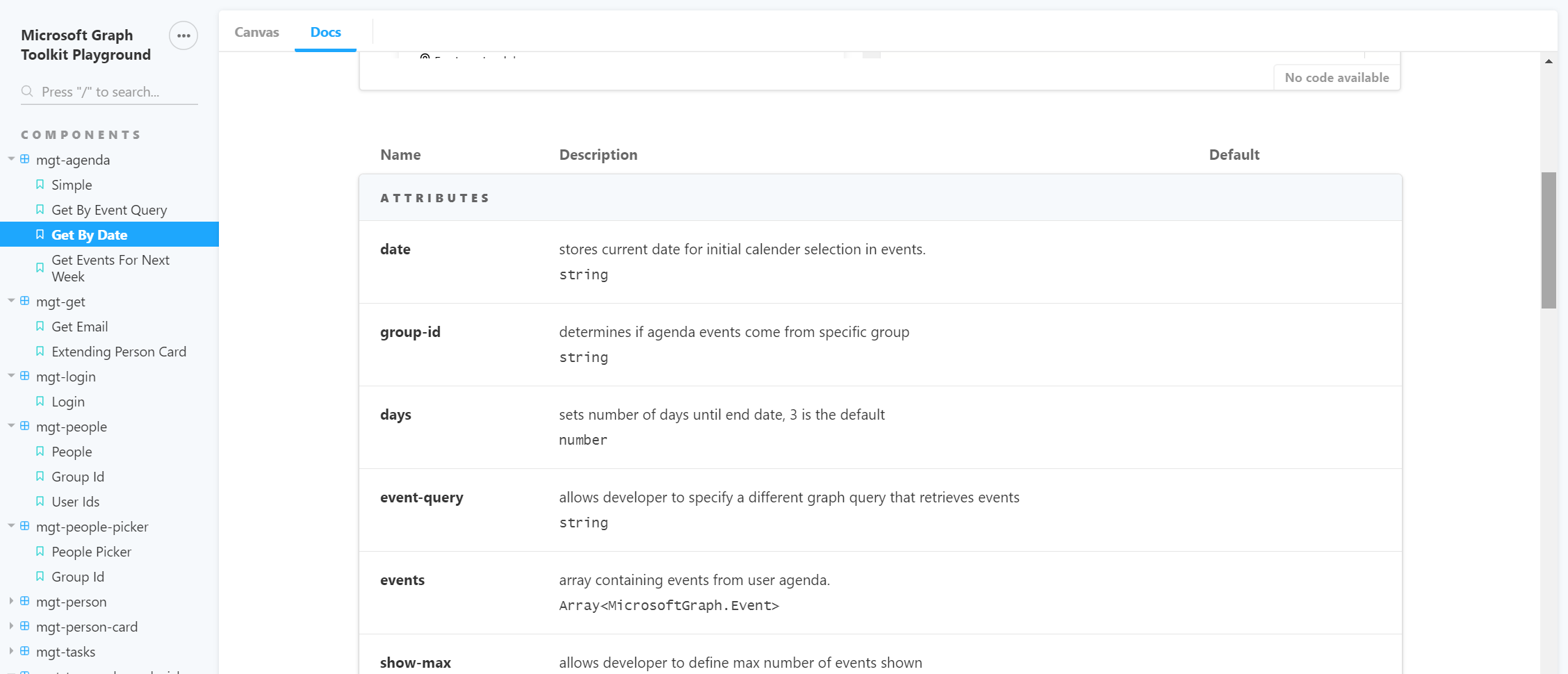Click the mgt-people component grid icon
Image resolution: width=1568 pixels, height=674 pixels.
pyautogui.click(x=25, y=426)
